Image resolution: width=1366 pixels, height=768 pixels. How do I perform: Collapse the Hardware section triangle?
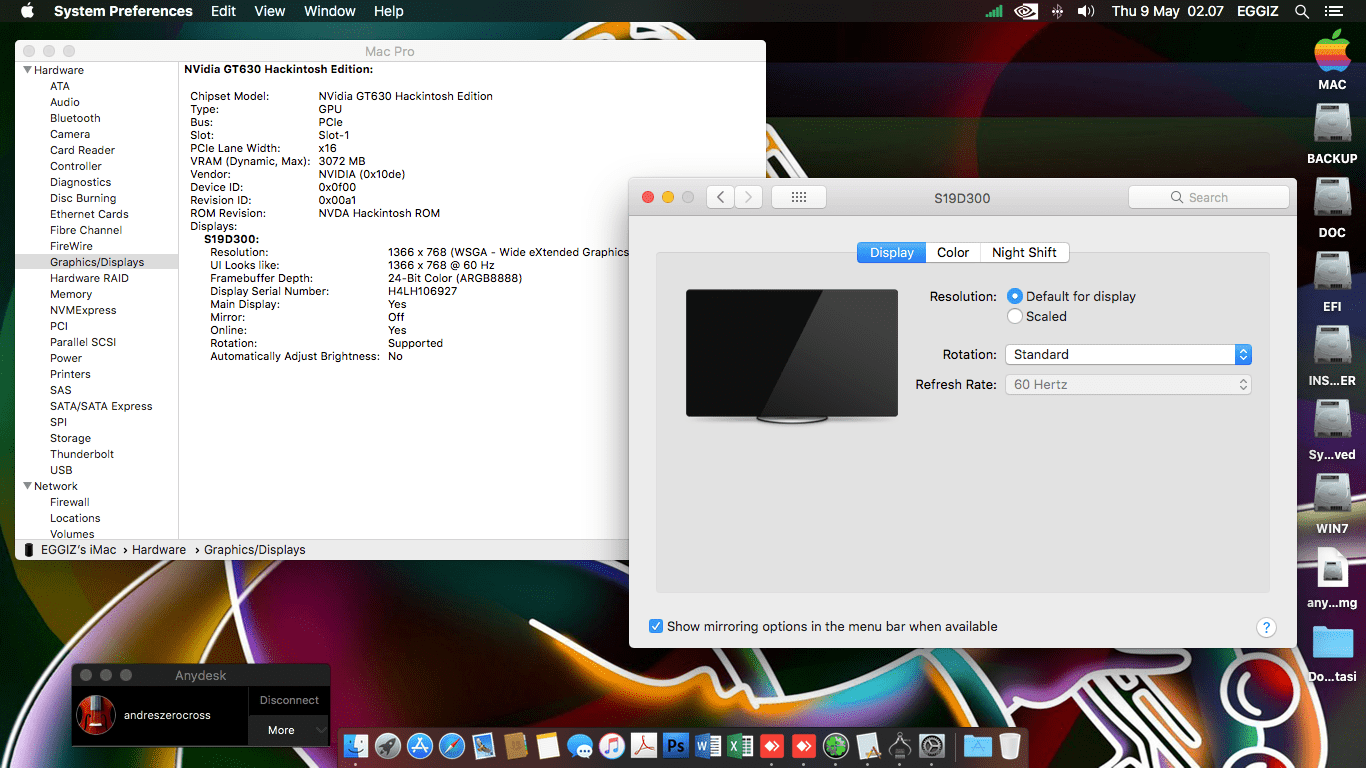[x=27, y=70]
